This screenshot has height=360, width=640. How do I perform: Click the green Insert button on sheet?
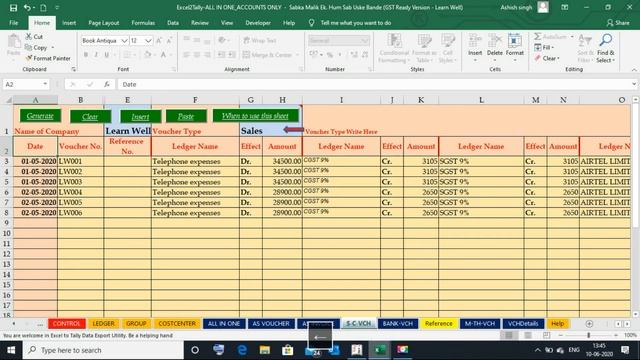140,117
